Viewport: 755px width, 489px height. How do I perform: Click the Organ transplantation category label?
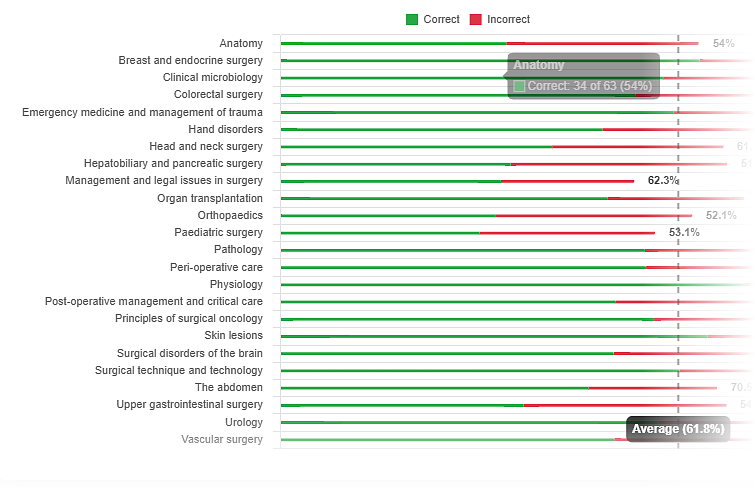pos(210,198)
